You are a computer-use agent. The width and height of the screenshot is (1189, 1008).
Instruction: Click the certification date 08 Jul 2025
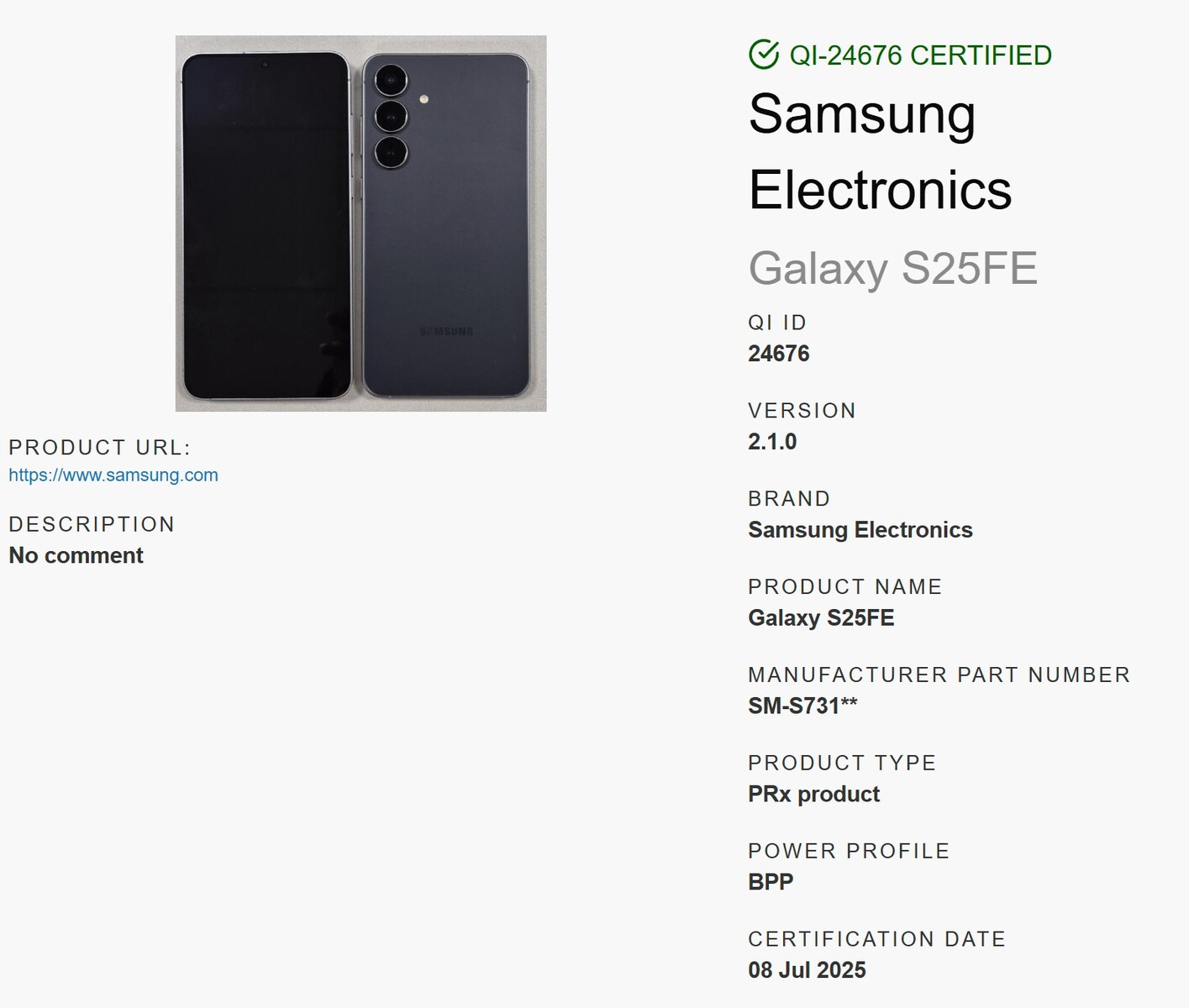tap(807, 970)
